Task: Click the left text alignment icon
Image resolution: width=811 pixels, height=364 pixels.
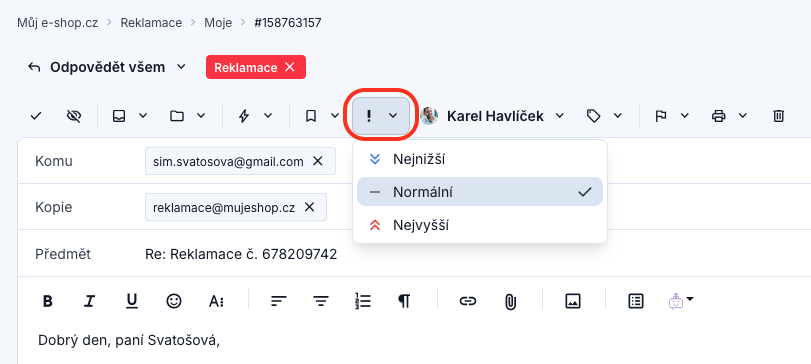Action: point(279,301)
